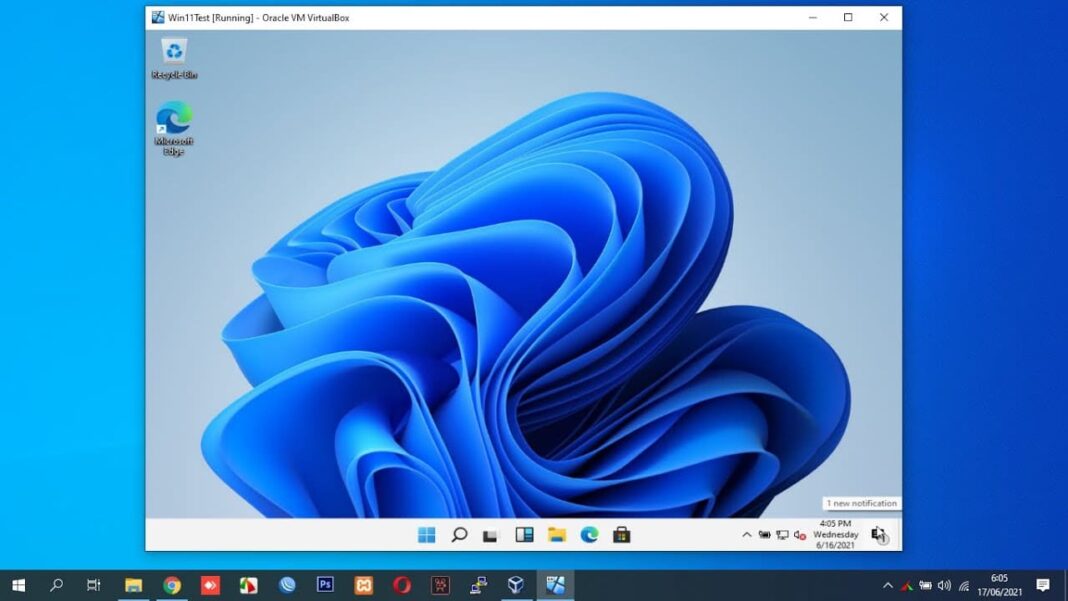Open Microsoft Edge from the Win11 taskbar

point(590,535)
